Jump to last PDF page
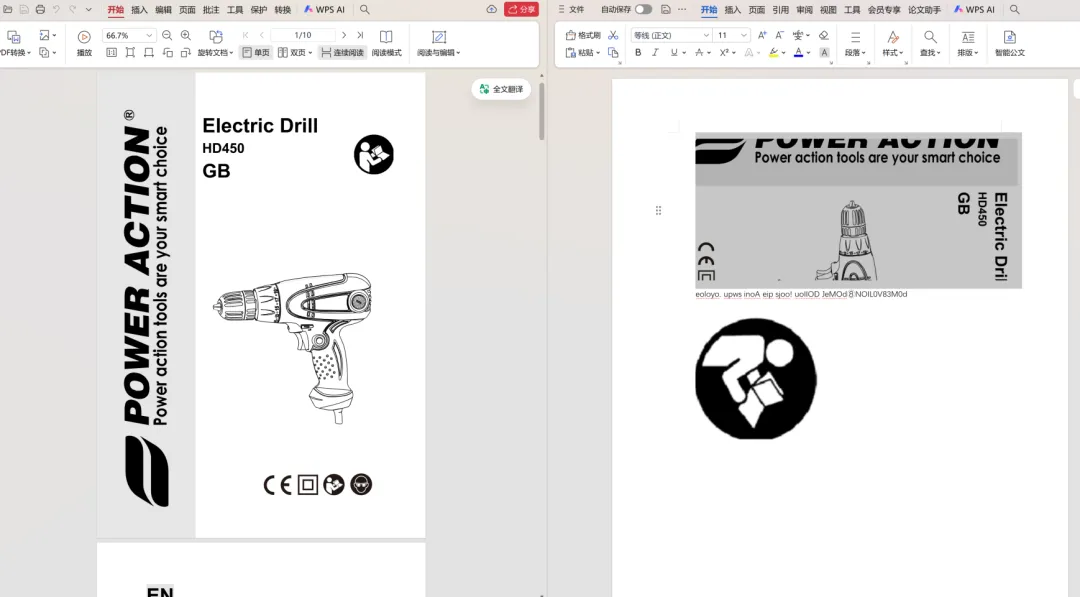Viewport: 1080px width, 597px height. (x=360, y=35)
